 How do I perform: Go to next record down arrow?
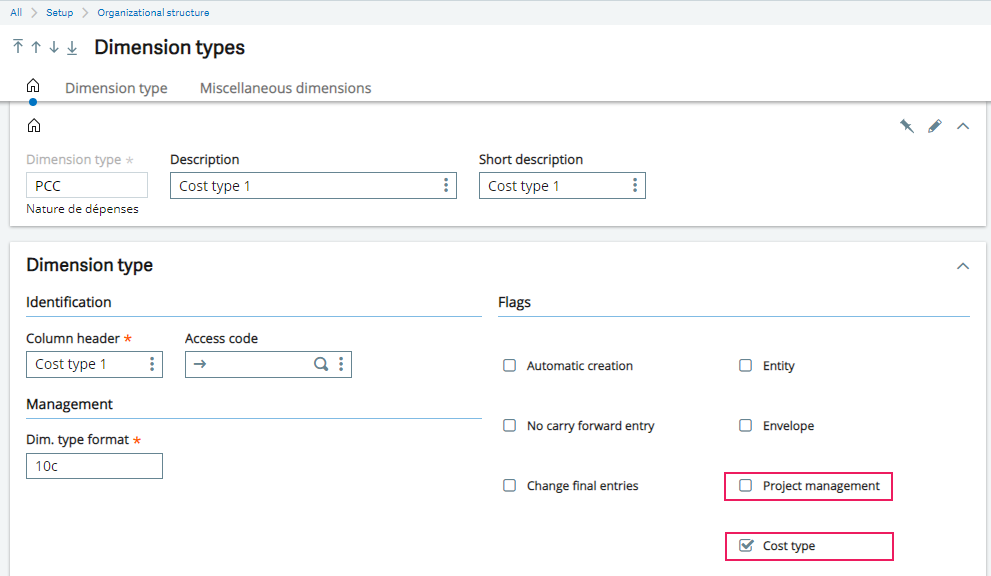(x=54, y=47)
